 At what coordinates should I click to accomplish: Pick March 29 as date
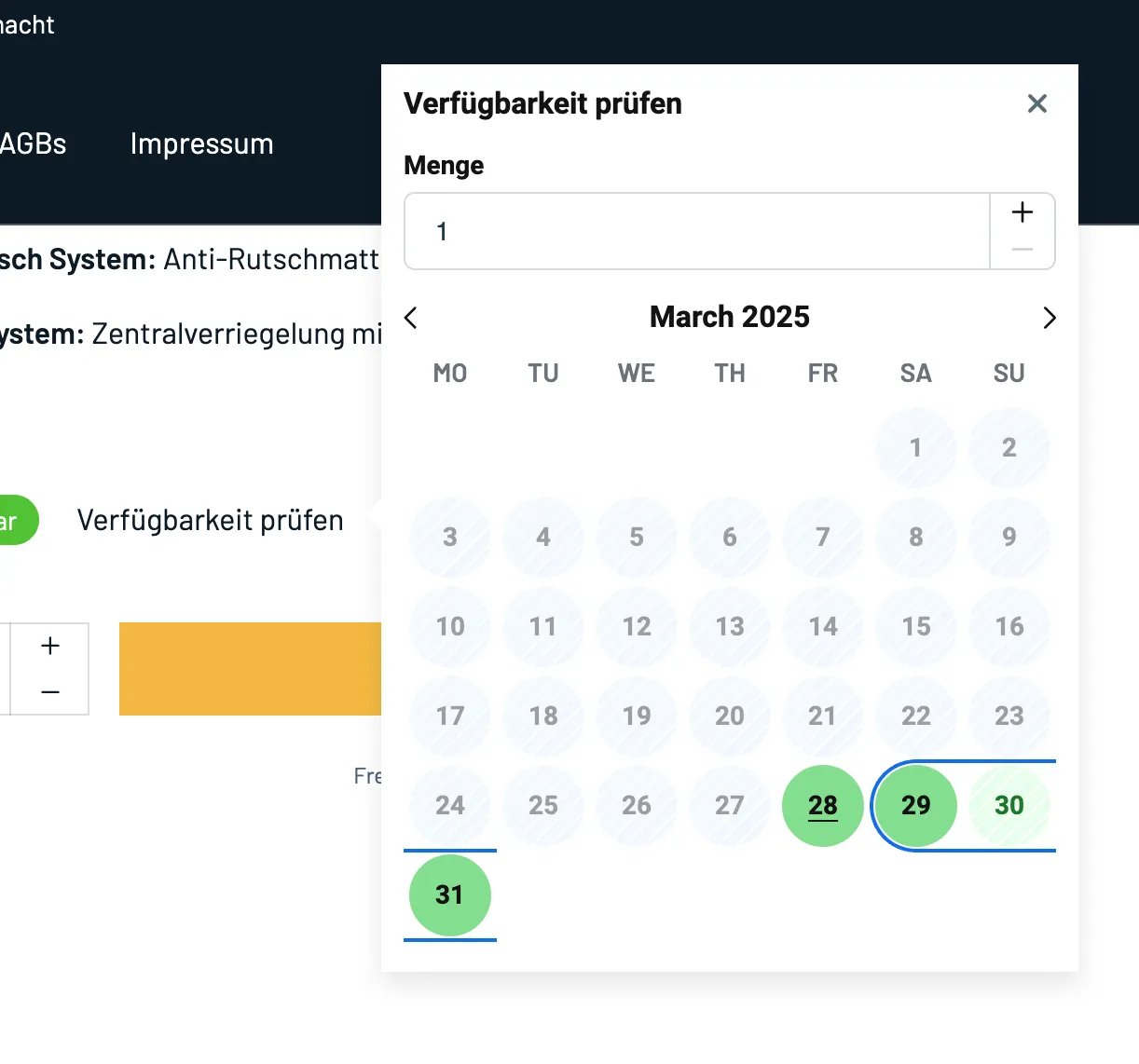click(x=915, y=805)
